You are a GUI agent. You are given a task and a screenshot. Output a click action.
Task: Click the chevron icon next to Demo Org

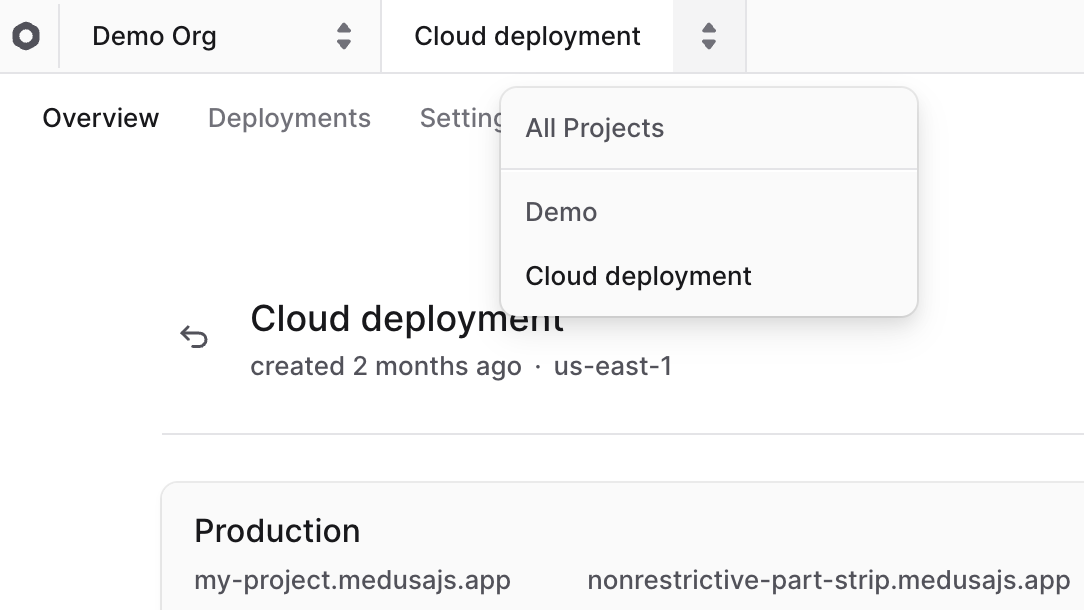pyautogui.click(x=343, y=36)
